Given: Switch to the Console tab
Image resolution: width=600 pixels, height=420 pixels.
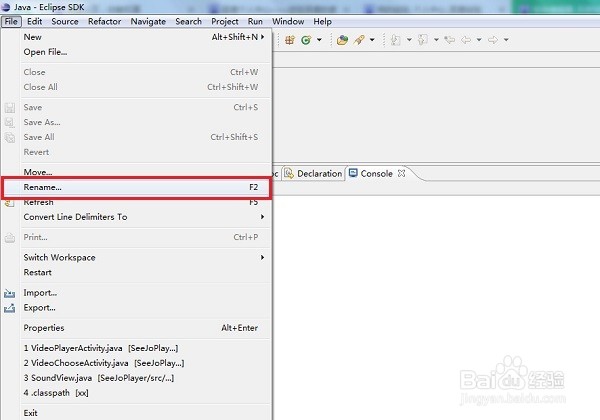Looking at the screenshot, I should pyautogui.click(x=376, y=174).
